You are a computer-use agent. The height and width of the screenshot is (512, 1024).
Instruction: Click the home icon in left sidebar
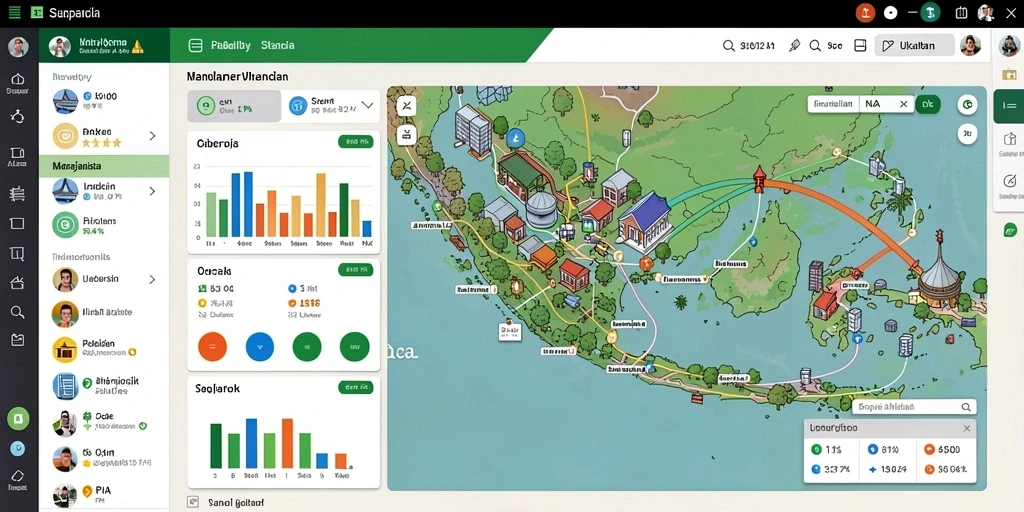click(x=17, y=79)
